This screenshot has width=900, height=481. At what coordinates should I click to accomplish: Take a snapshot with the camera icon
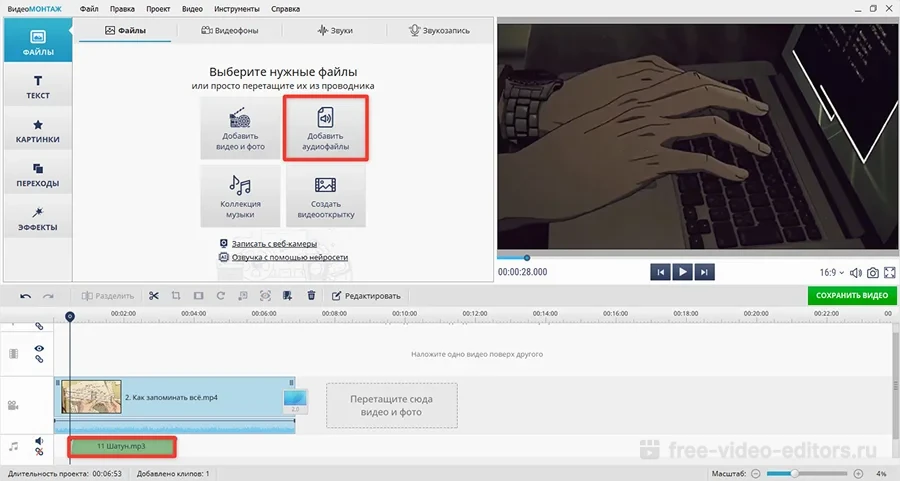[x=873, y=272]
